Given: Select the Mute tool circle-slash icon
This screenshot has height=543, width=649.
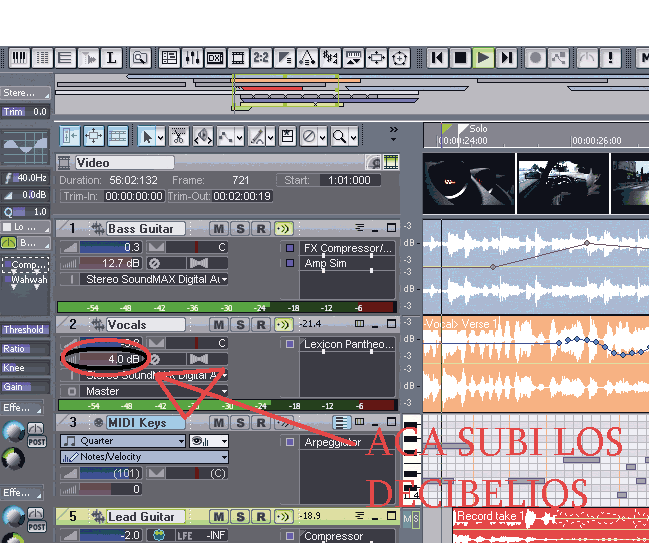Looking at the screenshot, I should tap(309, 136).
